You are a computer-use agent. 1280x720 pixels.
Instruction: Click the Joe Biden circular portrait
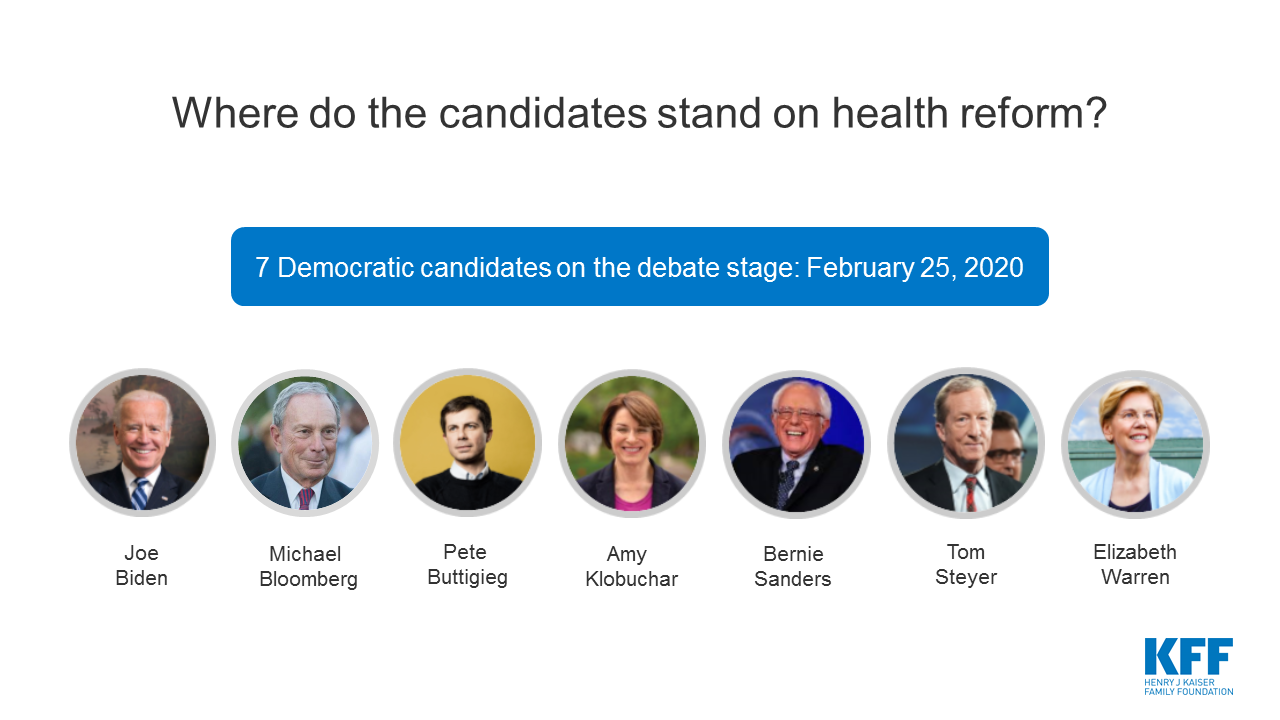[143, 442]
